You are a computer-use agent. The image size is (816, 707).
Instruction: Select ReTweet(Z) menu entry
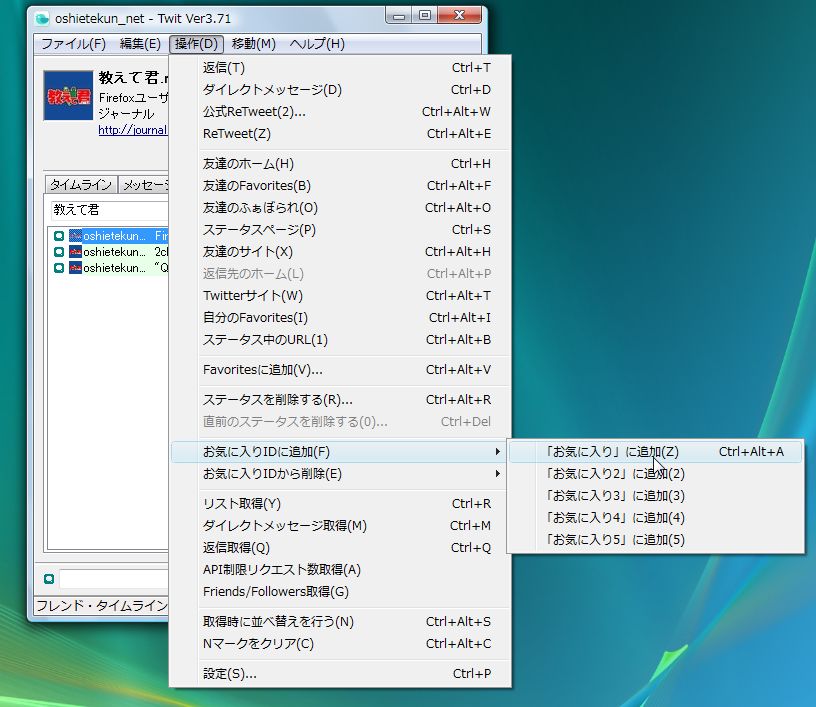(341, 134)
